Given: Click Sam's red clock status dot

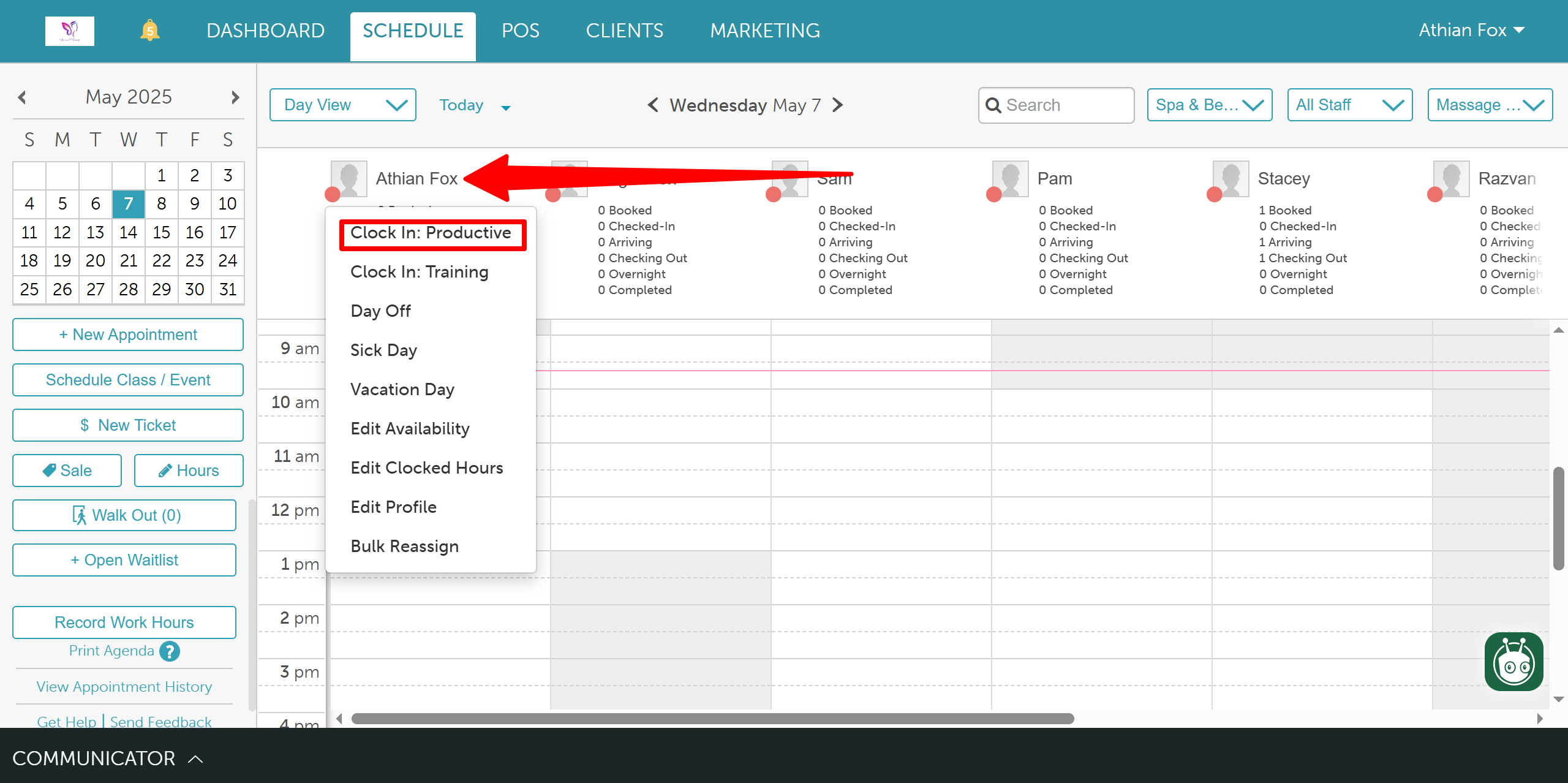Looking at the screenshot, I should [773, 195].
